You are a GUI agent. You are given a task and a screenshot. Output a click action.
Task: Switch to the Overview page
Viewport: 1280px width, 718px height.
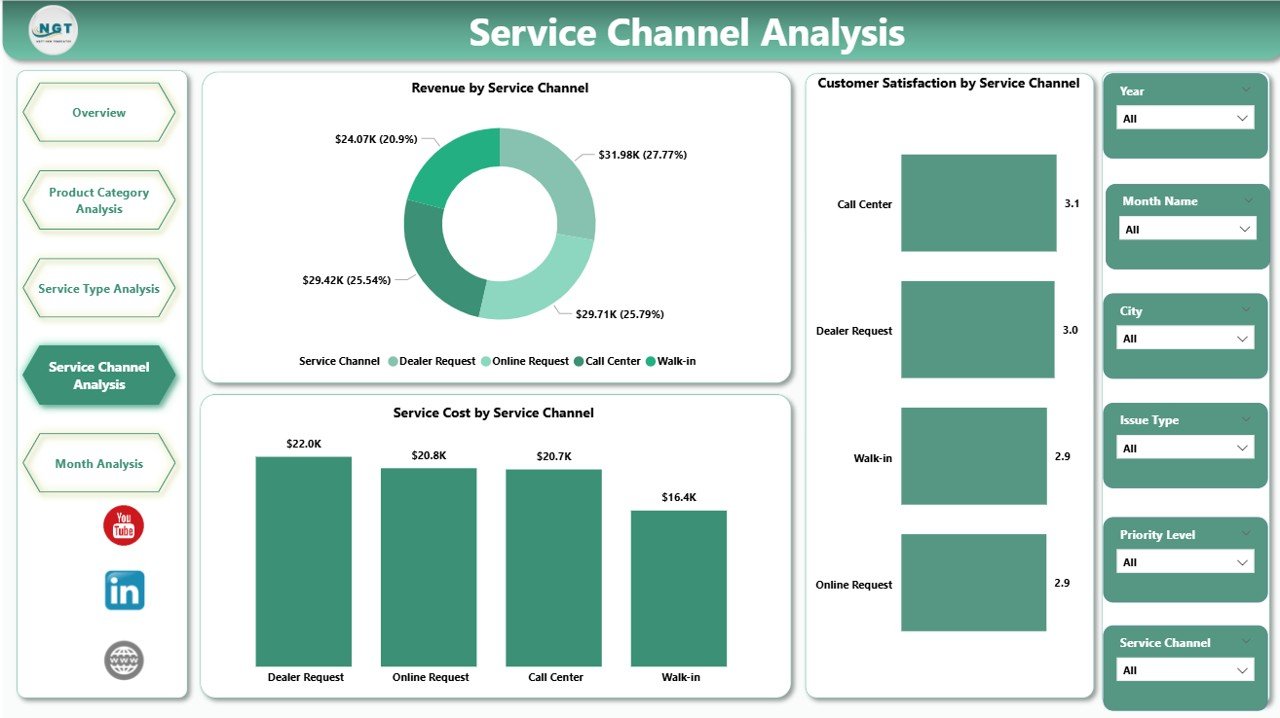click(98, 112)
